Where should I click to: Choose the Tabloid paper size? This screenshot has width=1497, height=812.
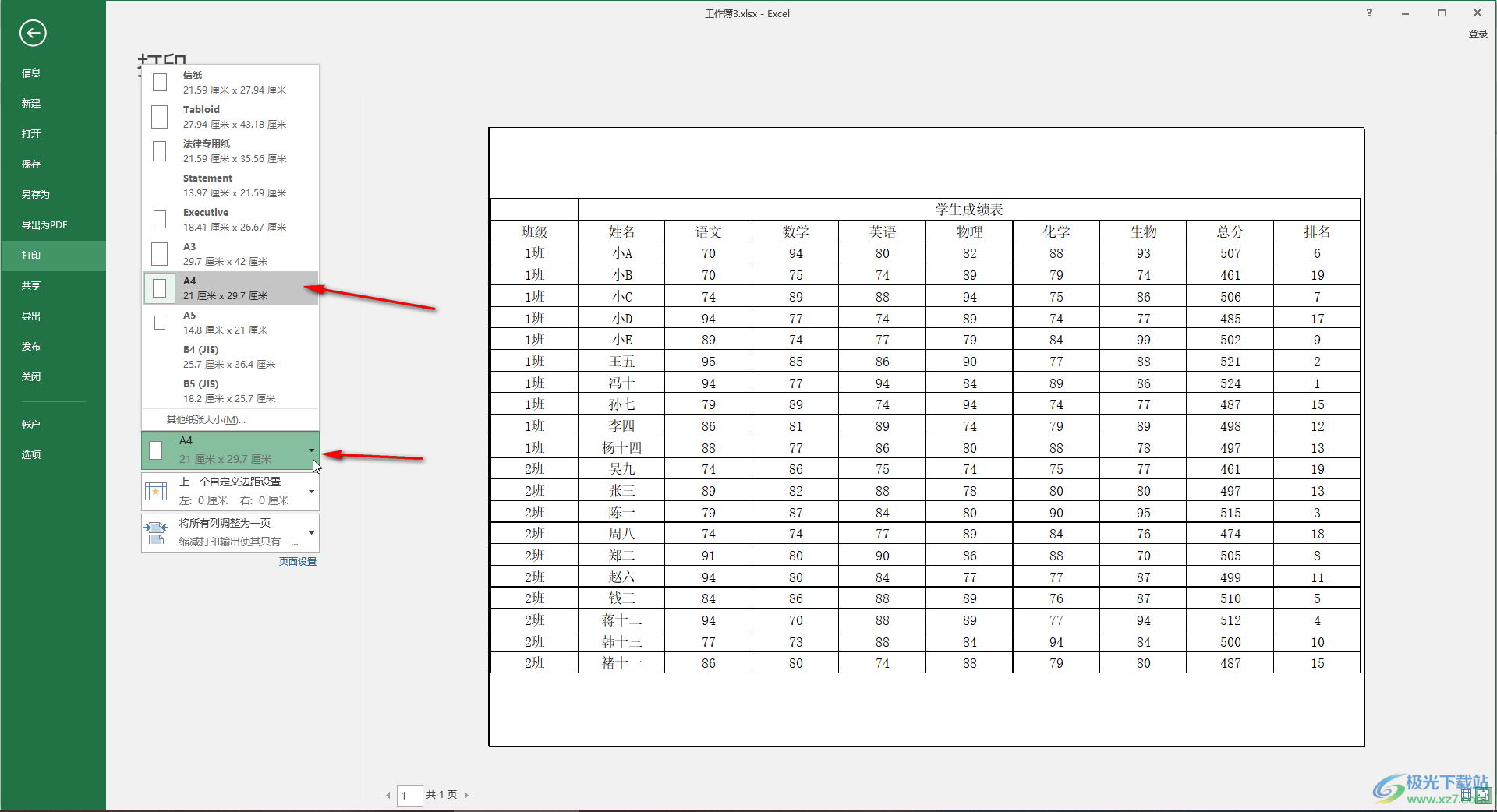[230, 117]
